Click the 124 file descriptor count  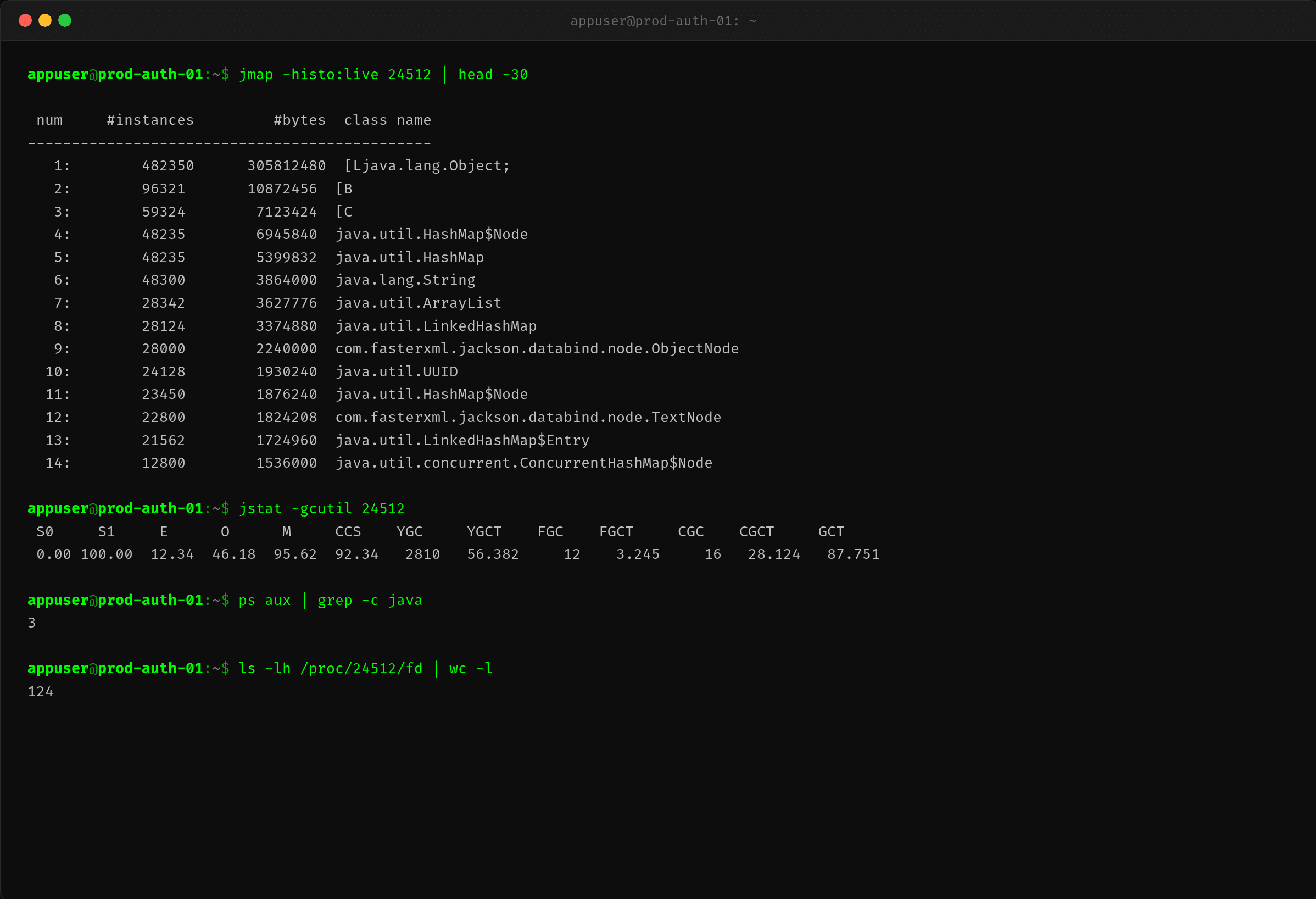[x=40, y=692]
